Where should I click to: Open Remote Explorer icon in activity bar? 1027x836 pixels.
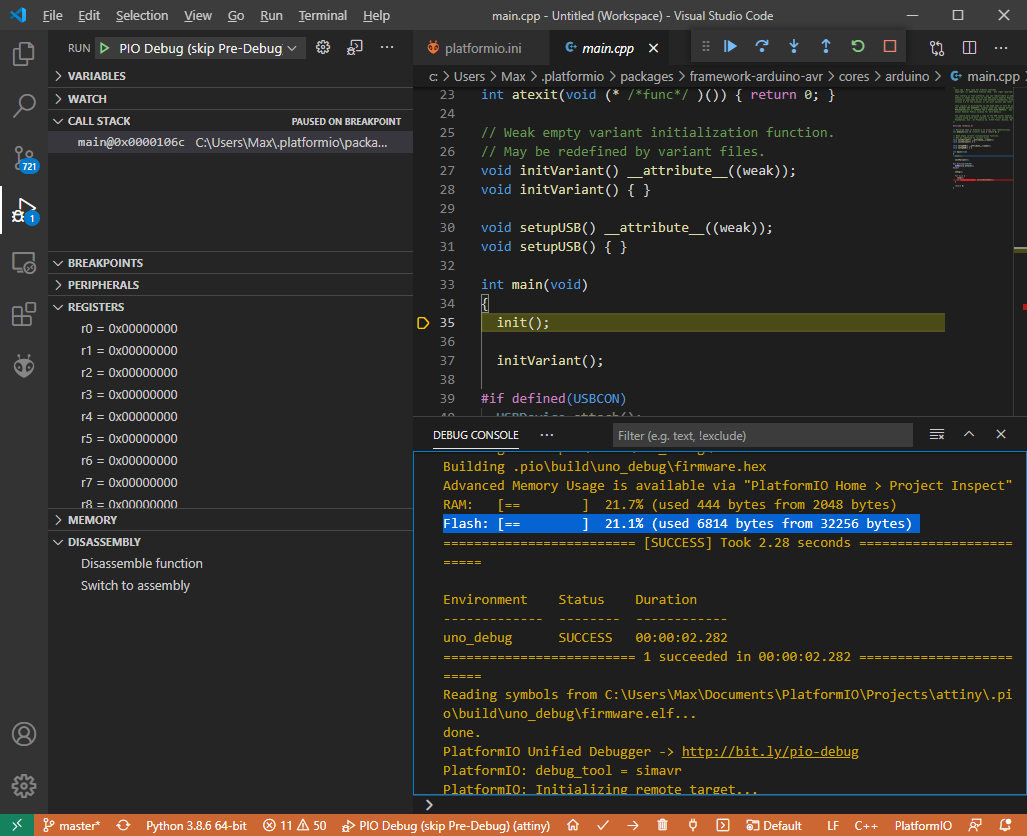click(x=24, y=263)
